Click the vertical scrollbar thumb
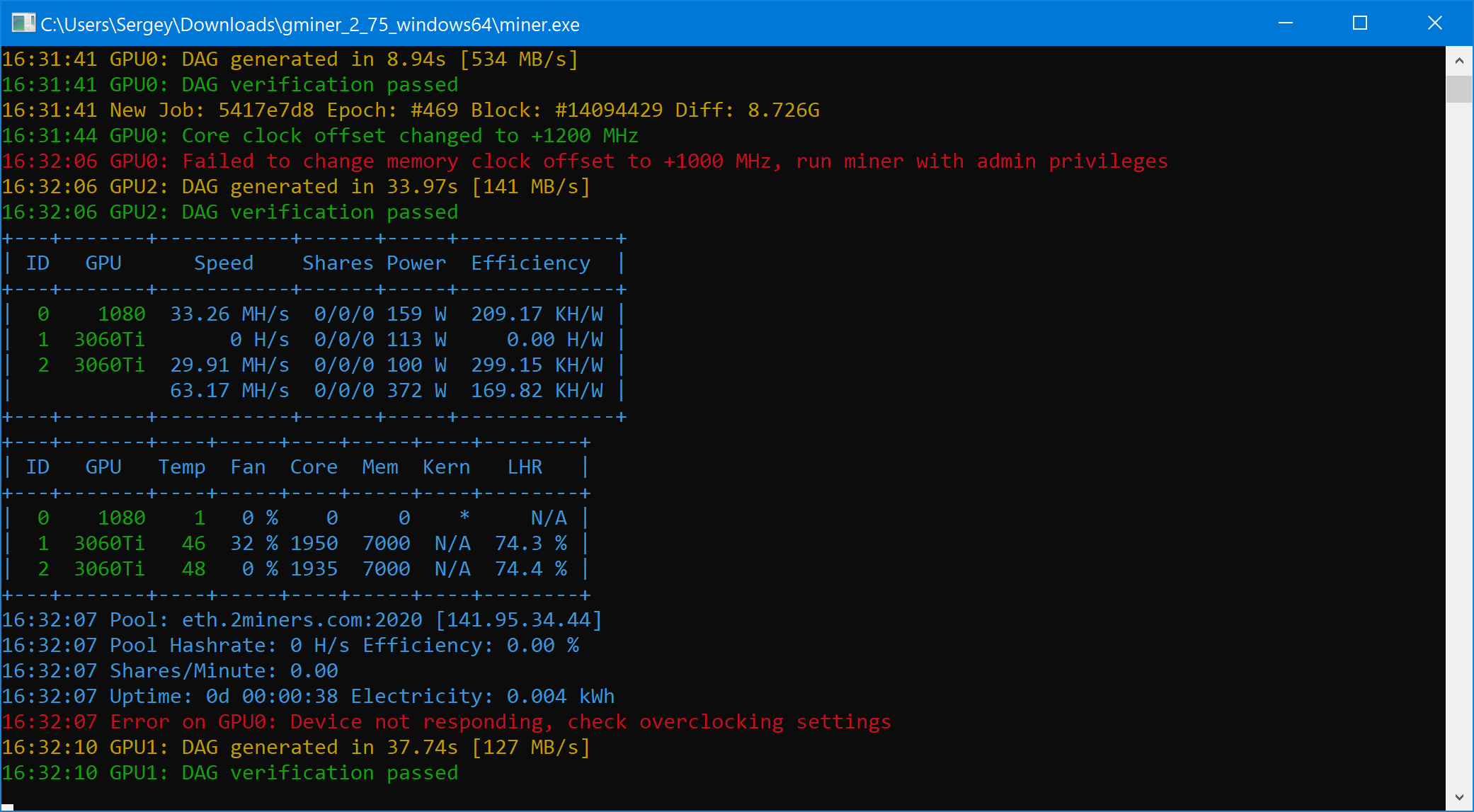Viewport: 1474px width, 812px height. (x=1459, y=89)
